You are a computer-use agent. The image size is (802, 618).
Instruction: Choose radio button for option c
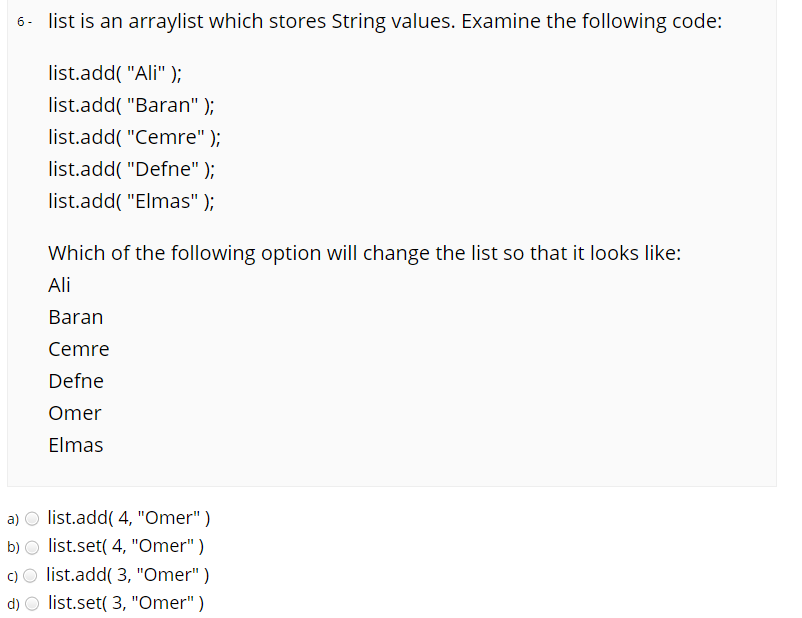(x=30, y=576)
